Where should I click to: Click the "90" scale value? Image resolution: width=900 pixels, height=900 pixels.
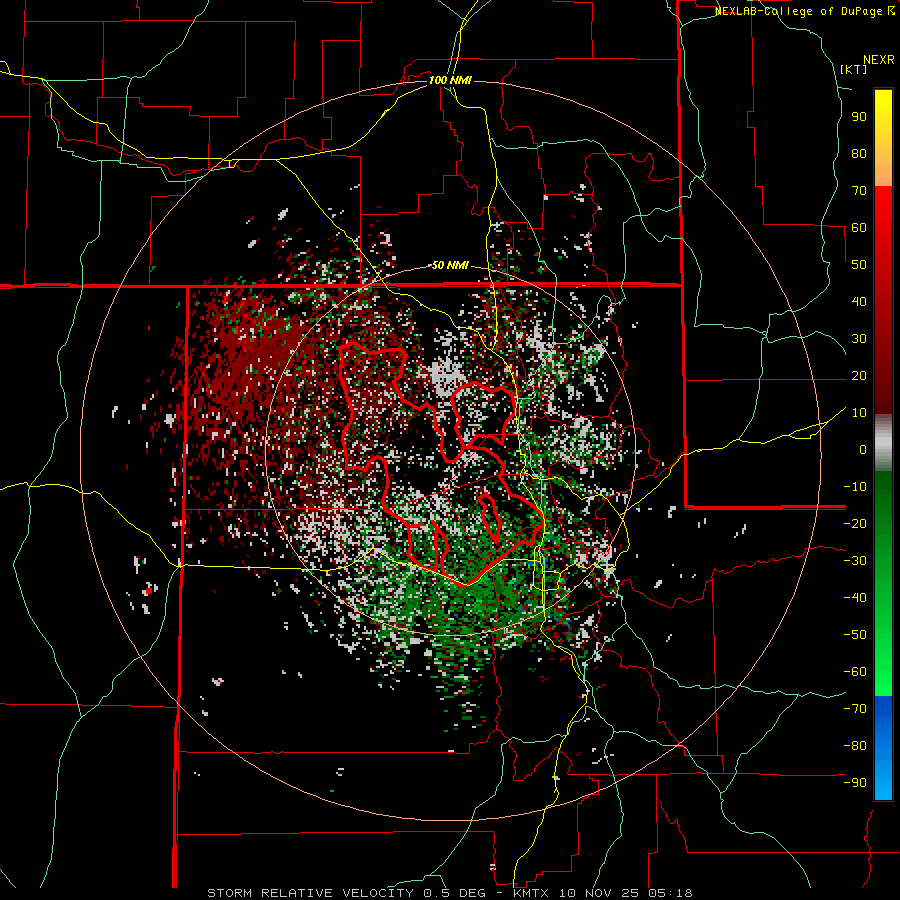pos(859,117)
